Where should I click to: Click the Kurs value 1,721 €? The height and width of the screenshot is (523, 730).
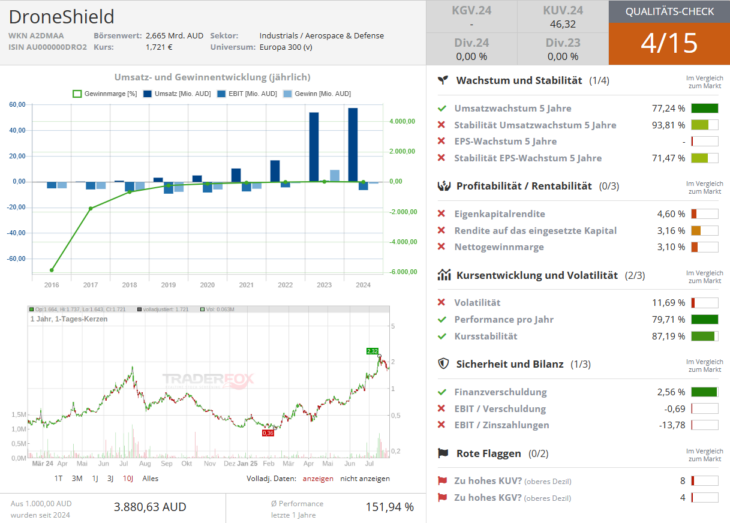159,47
